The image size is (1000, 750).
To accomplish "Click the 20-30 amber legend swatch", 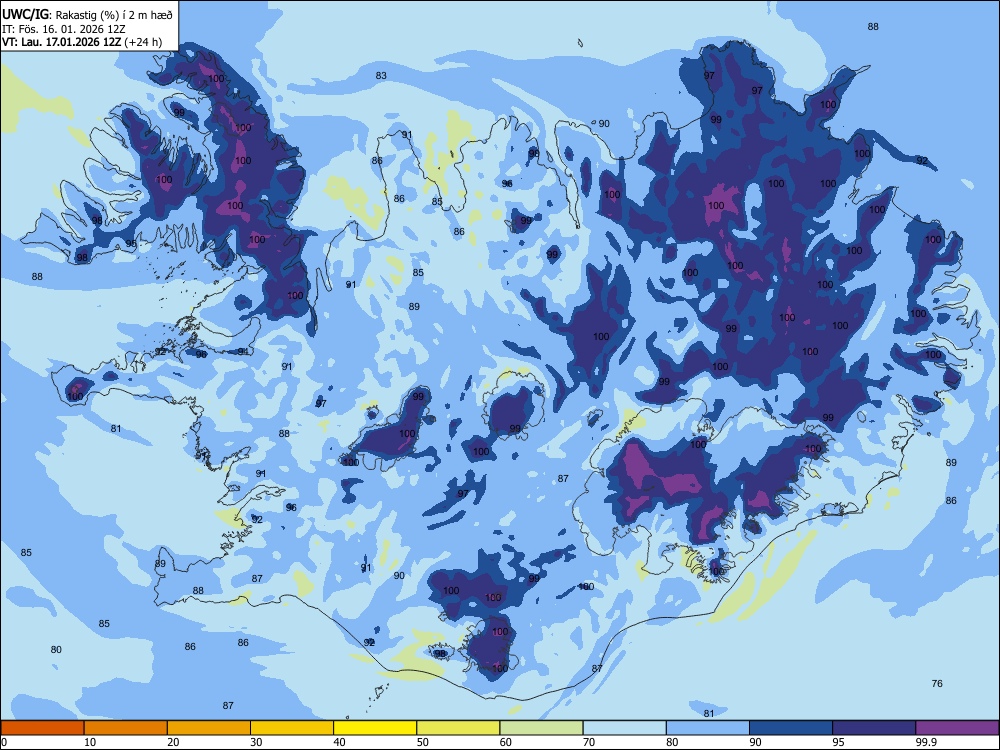I will [x=209, y=728].
